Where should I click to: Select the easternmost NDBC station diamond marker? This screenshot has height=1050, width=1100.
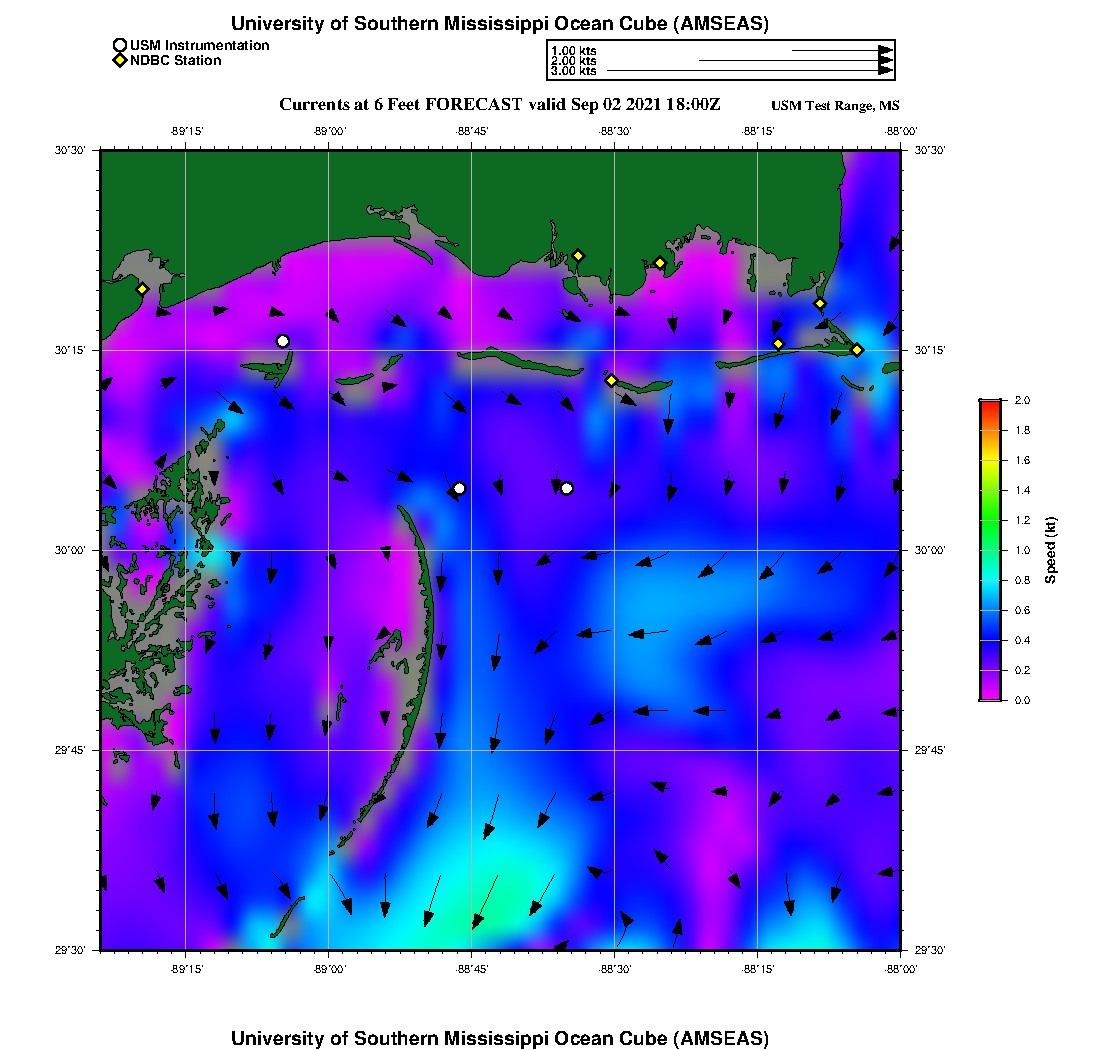pyautogui.click(x=857, y=349)
